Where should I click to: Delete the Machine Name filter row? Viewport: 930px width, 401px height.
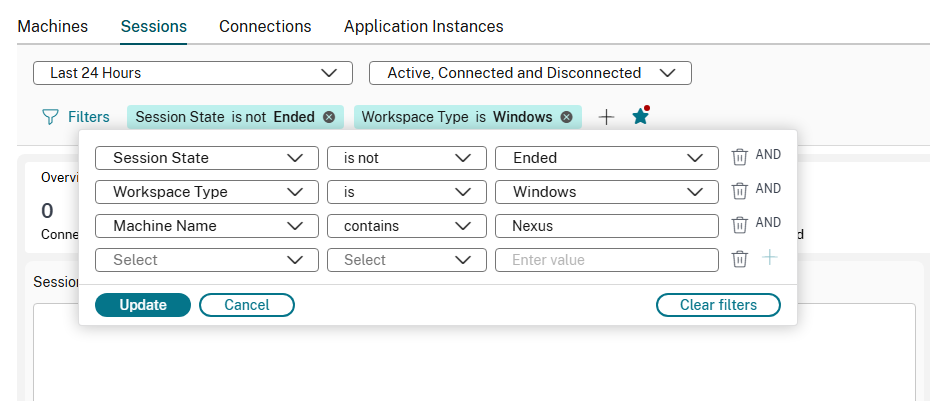tap(739, 225)
